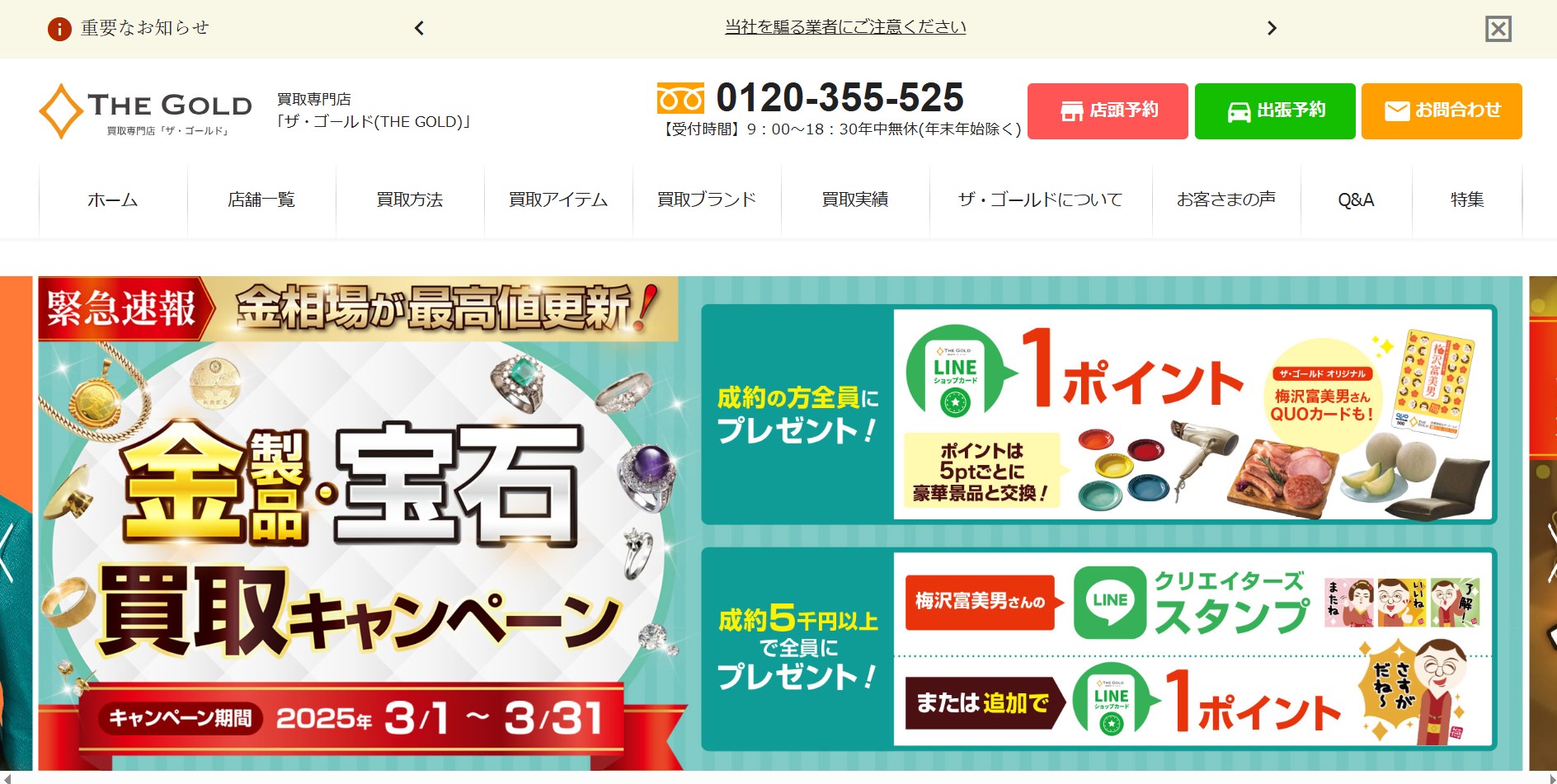Image resolution: width=1557 pixels, height=784 pixels.
Task: Slide carousel to previous banner arrow
Action: click(7, 552)
